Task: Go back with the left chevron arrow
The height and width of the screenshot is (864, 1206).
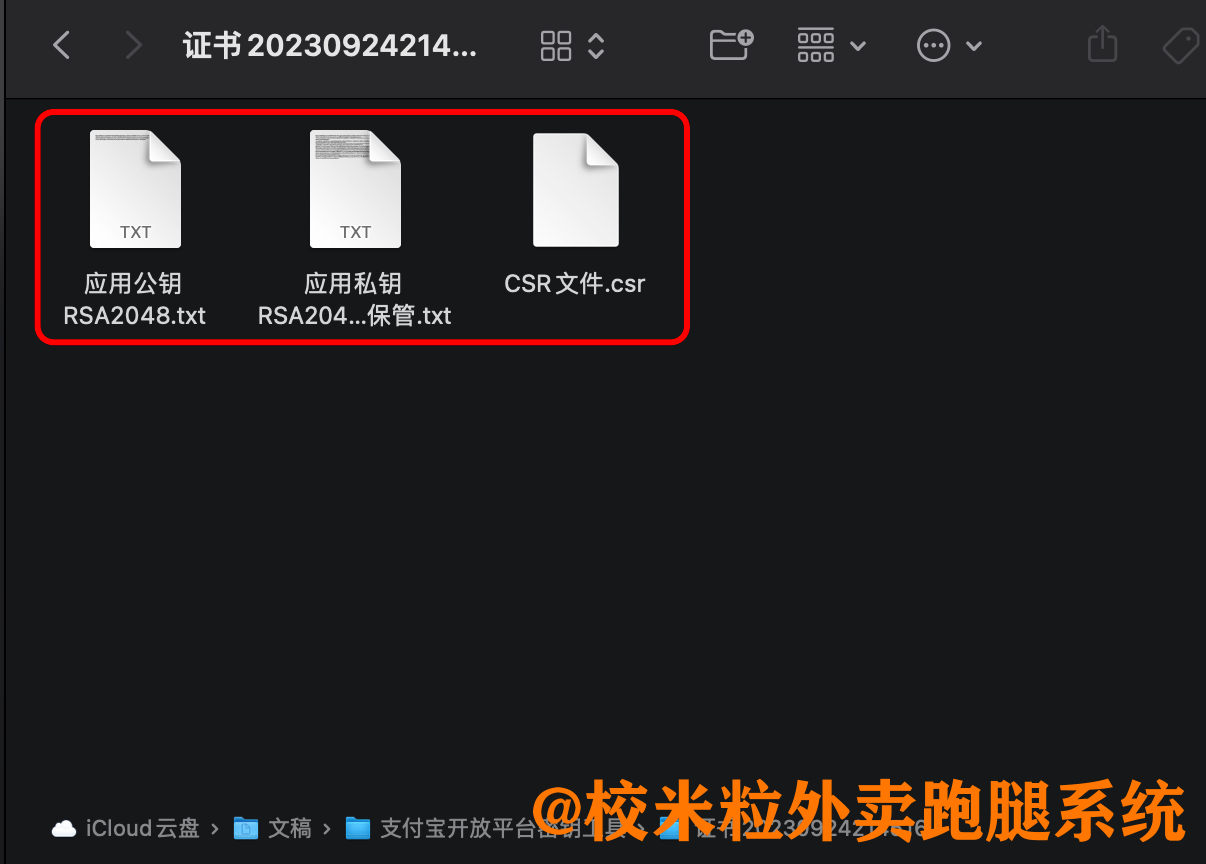Action: tap(62, 45)
